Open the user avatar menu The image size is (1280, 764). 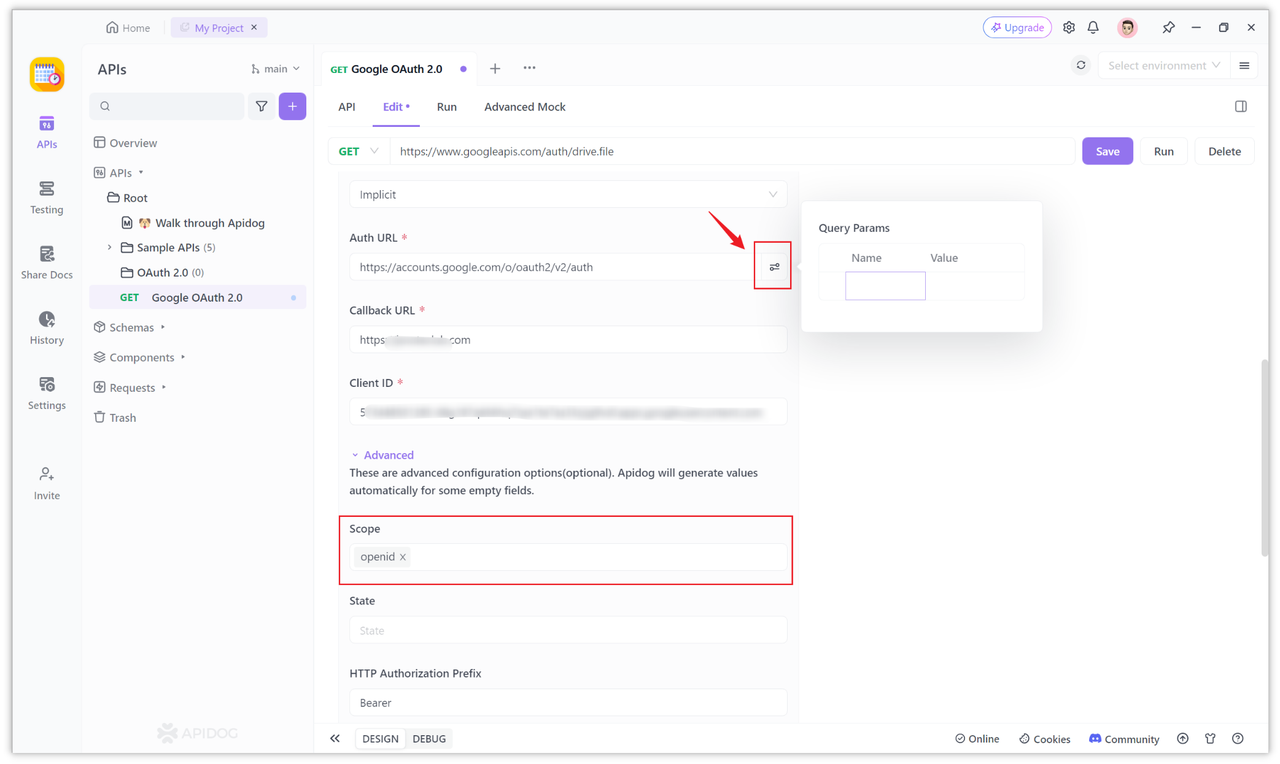[1128, 28]
